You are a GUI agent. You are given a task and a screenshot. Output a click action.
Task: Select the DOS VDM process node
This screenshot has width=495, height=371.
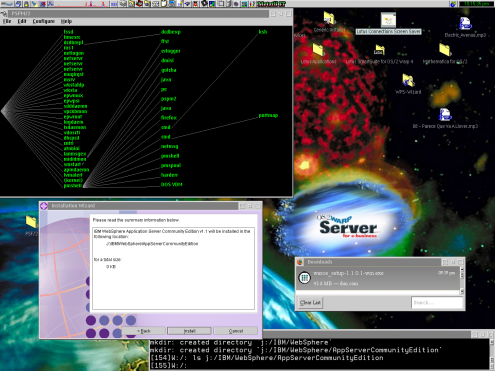coord(172,184)
